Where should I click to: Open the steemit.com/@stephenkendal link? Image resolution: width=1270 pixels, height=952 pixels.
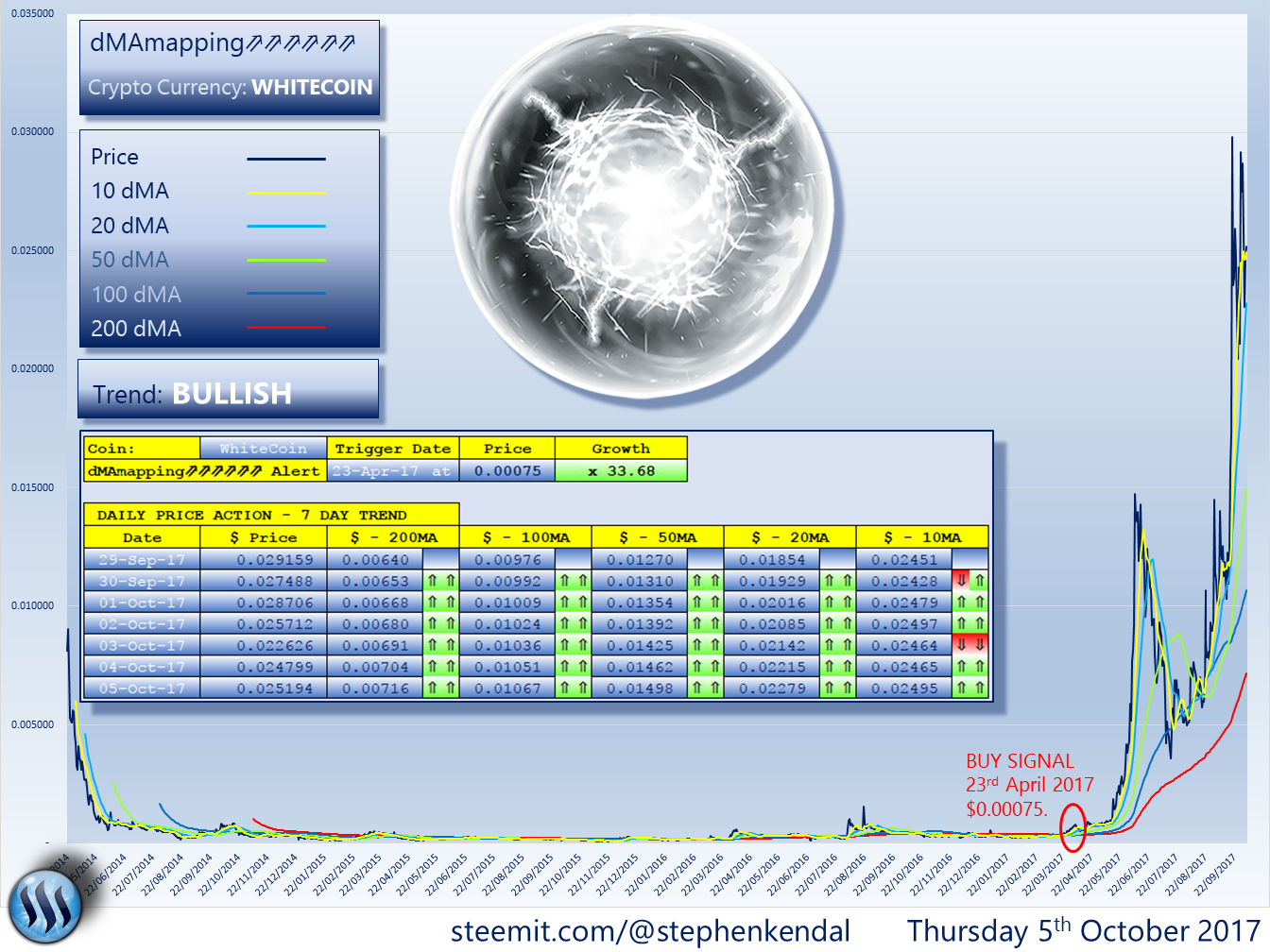tap(651, 931)
